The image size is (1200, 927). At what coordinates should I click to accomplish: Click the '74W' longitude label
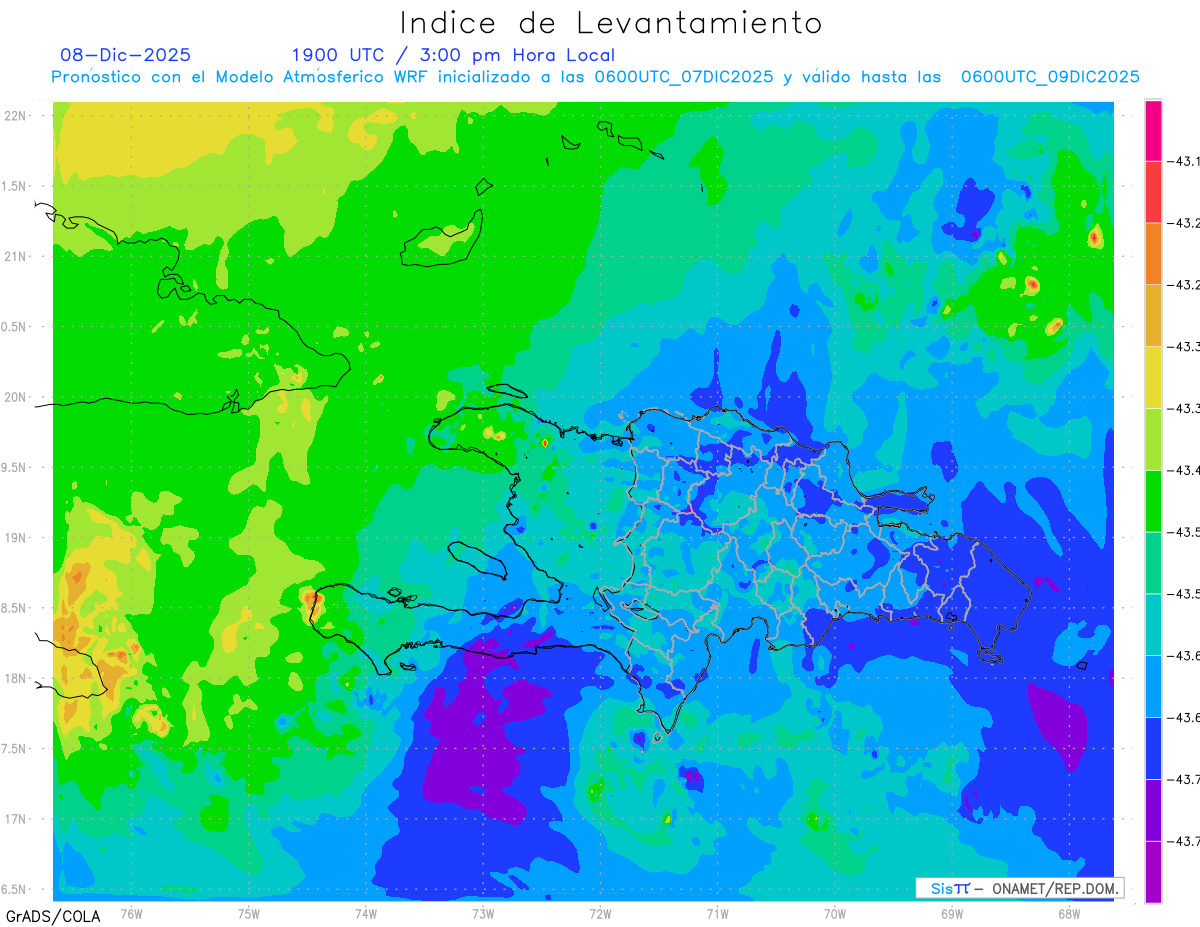coord(366,913)
